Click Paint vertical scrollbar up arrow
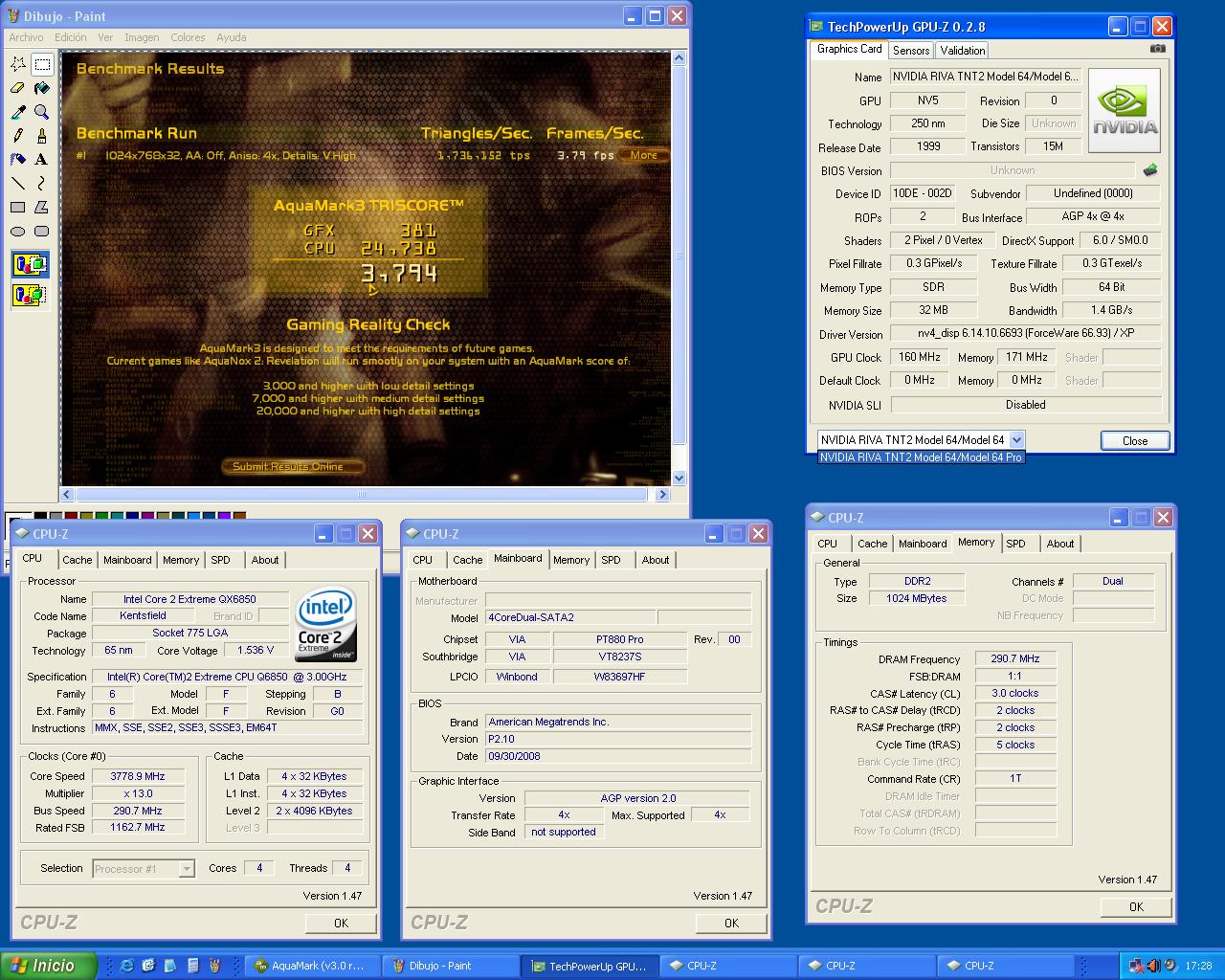Viewport: 1225px width, 980px height. [679, 59]
